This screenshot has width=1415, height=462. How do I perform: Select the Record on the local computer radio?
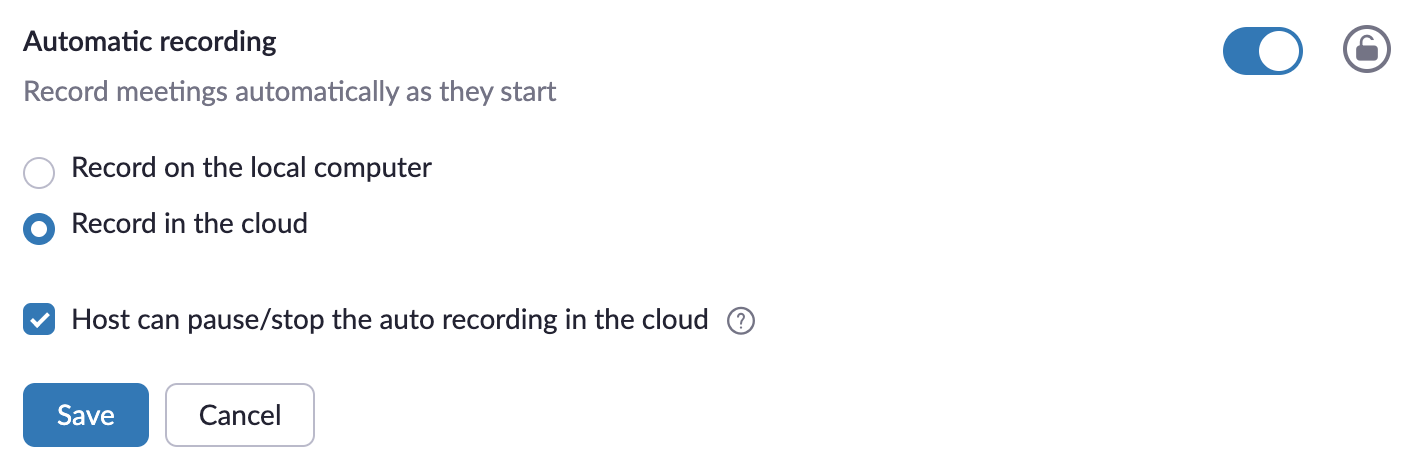[39, 173]
